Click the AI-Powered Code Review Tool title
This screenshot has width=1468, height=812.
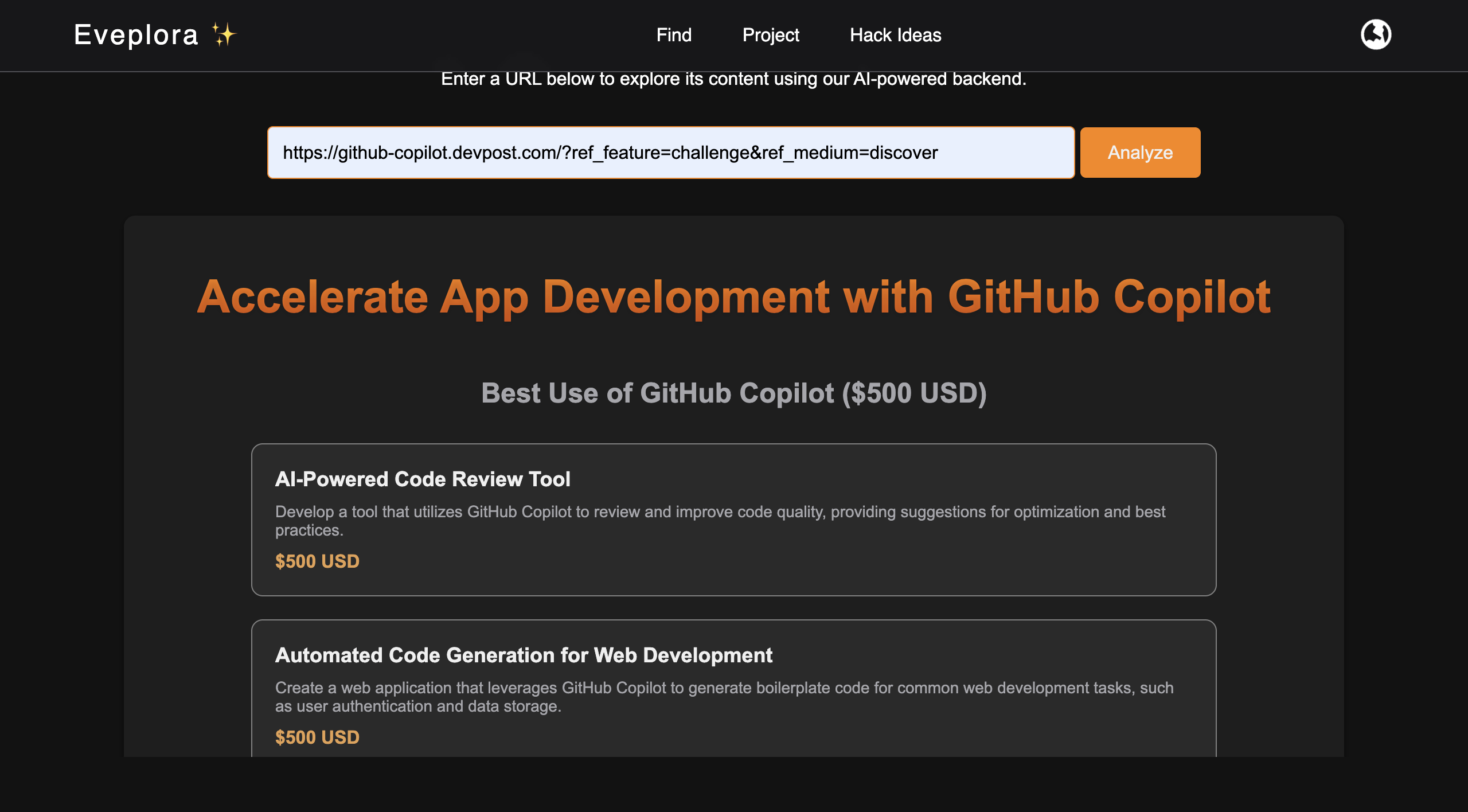tap(423, 479)
